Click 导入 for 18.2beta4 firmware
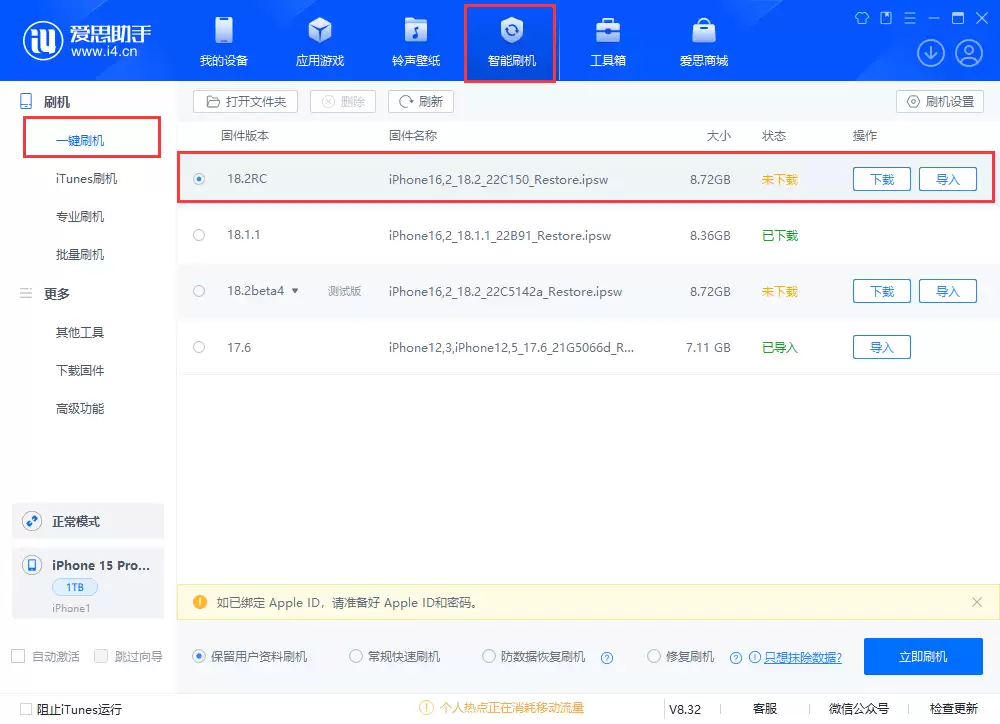The image size is (1000, 724). pyautogui.click(x=947, y=292)
